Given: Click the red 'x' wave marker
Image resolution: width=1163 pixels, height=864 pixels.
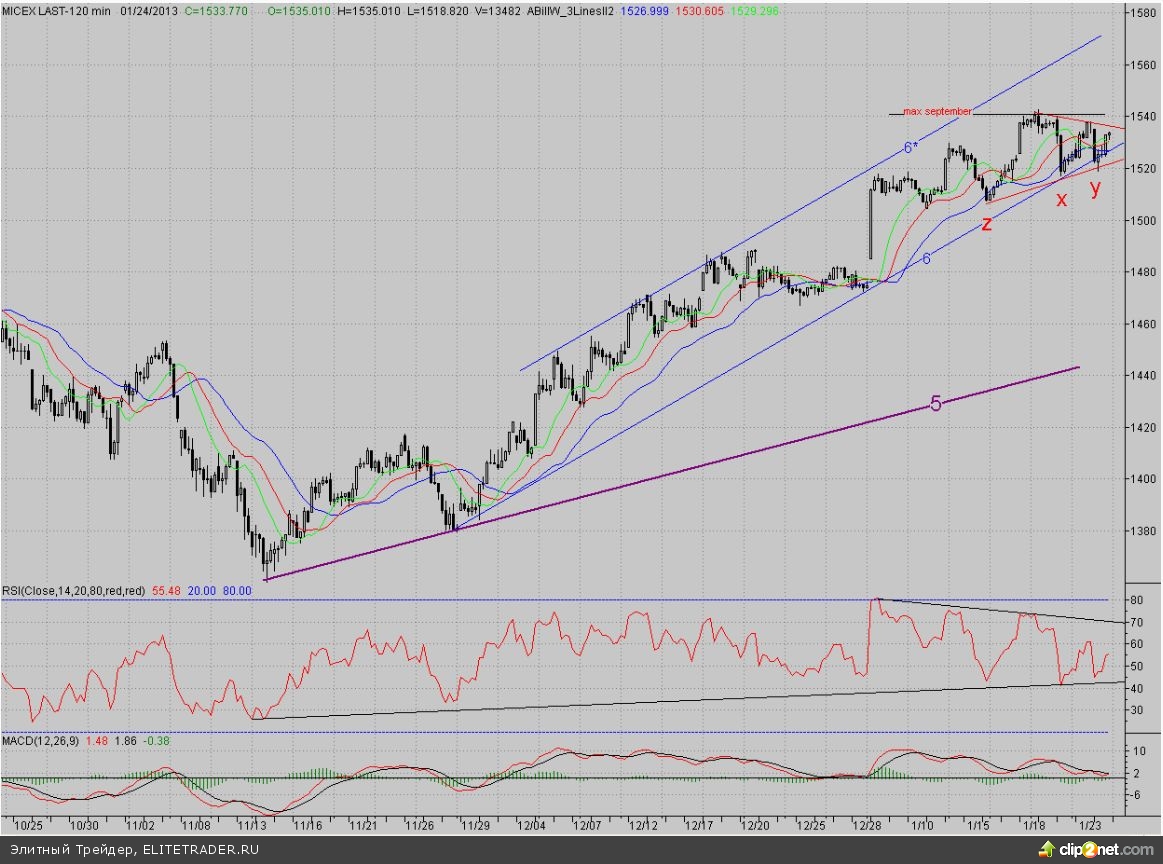Looking at the screenshot, I should point(1062,199).
